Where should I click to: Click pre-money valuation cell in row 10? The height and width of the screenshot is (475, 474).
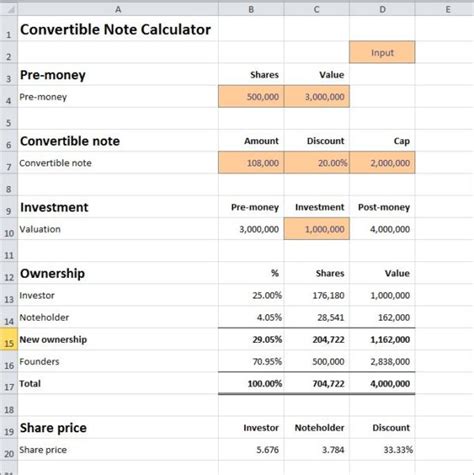251,229
